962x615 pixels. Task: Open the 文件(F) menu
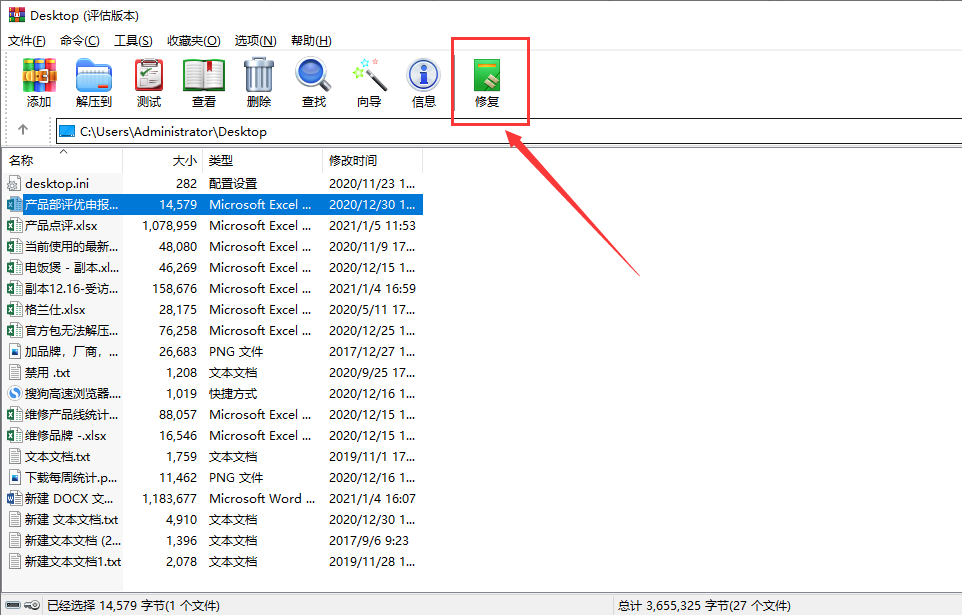27,41
